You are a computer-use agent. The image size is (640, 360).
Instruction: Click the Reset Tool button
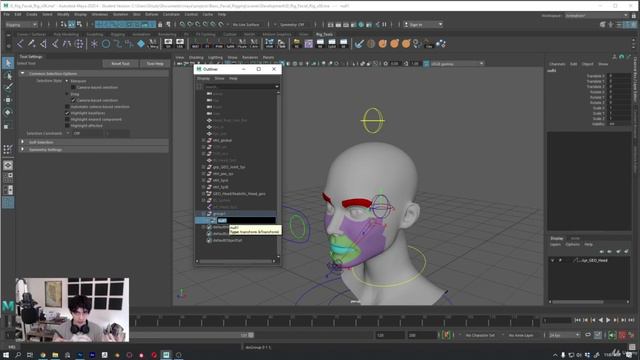tap(120, 64)
